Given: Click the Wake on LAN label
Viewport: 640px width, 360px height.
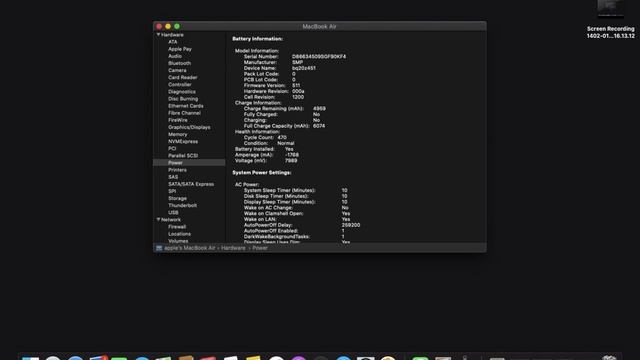Looking at the screenshot, I should [260, 220].
